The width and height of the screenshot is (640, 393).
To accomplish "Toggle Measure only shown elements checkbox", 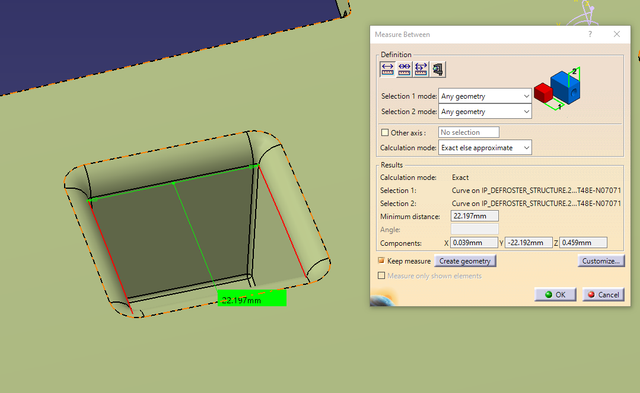I will pyautogui.click(x=381, y=275).
